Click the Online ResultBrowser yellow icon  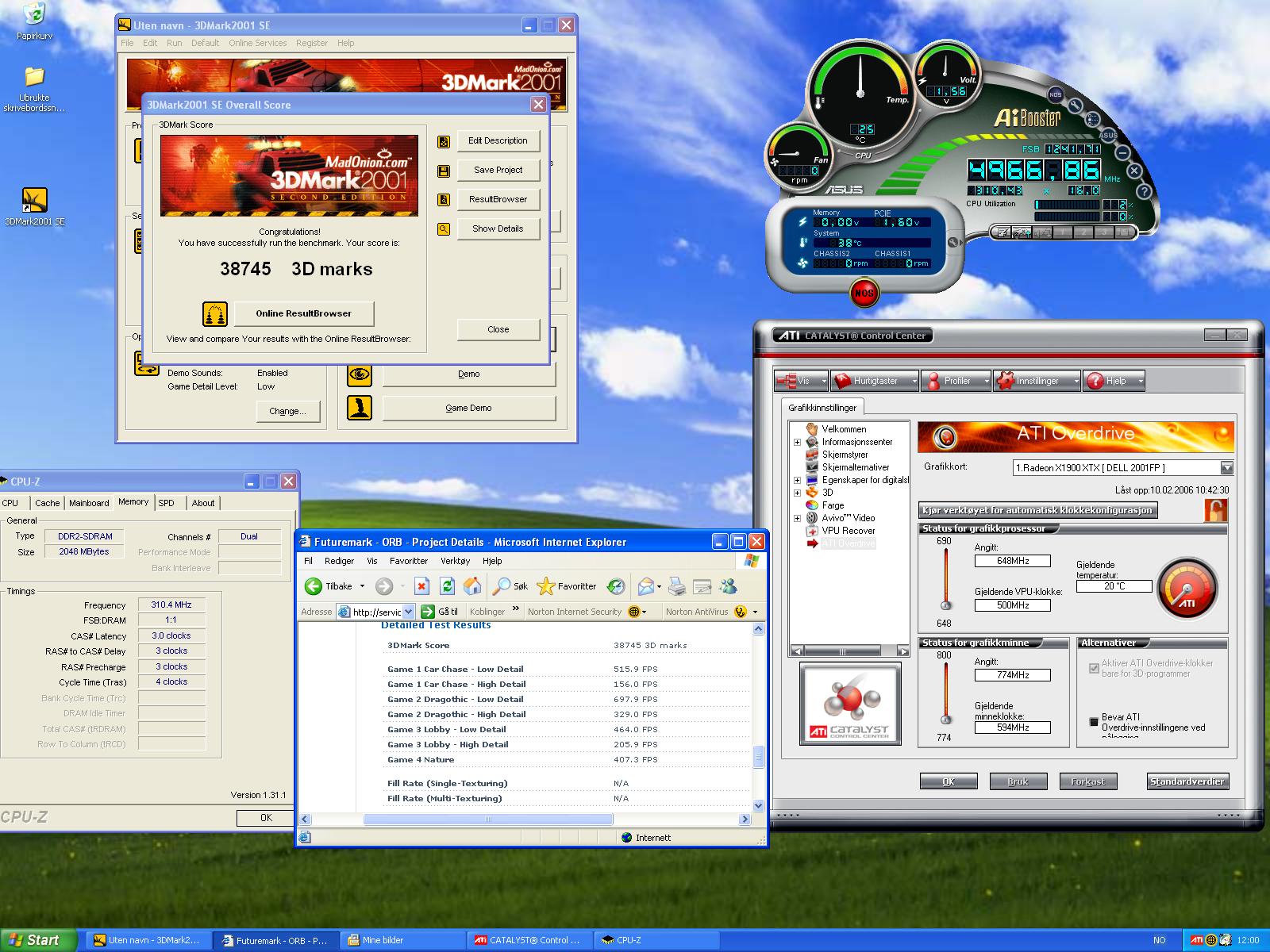(x=215, y=314)
